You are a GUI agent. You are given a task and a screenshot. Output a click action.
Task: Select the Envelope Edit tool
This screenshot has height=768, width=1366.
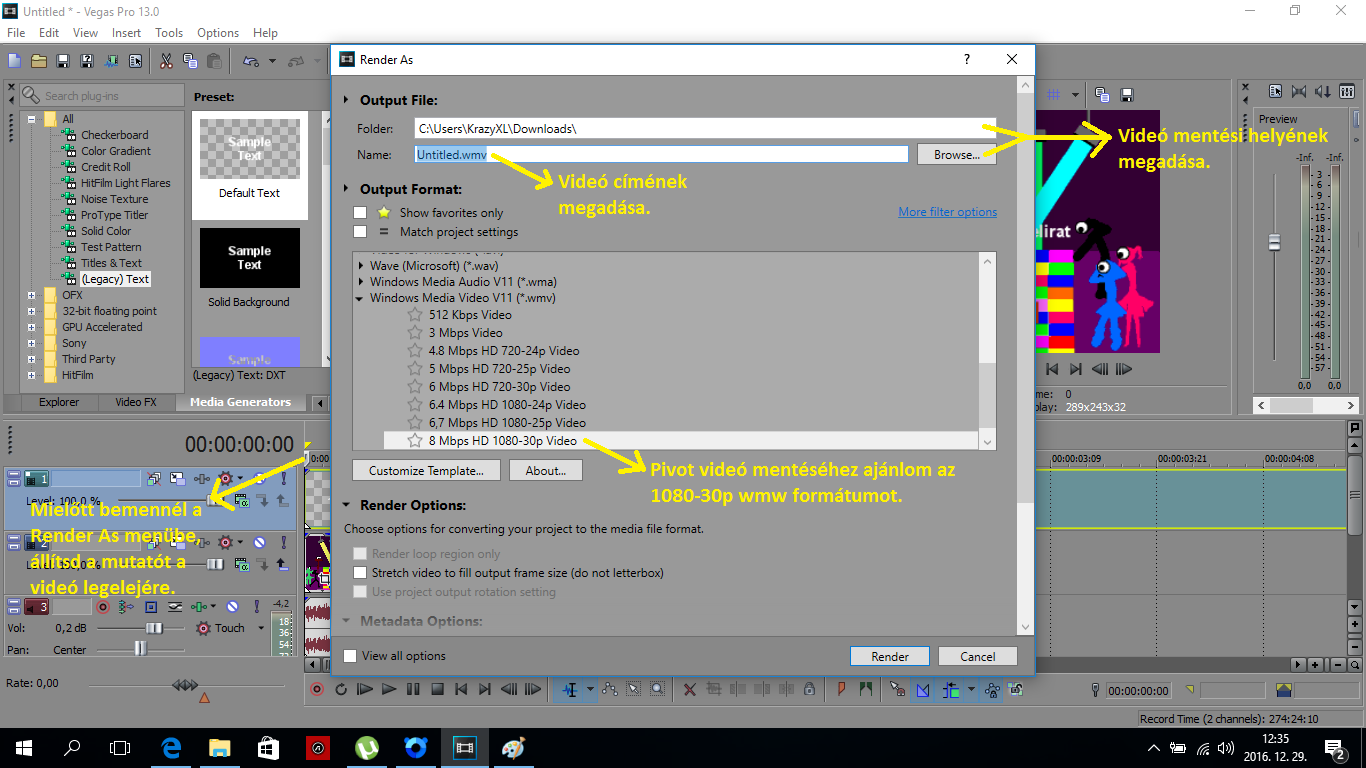point(611,689)
